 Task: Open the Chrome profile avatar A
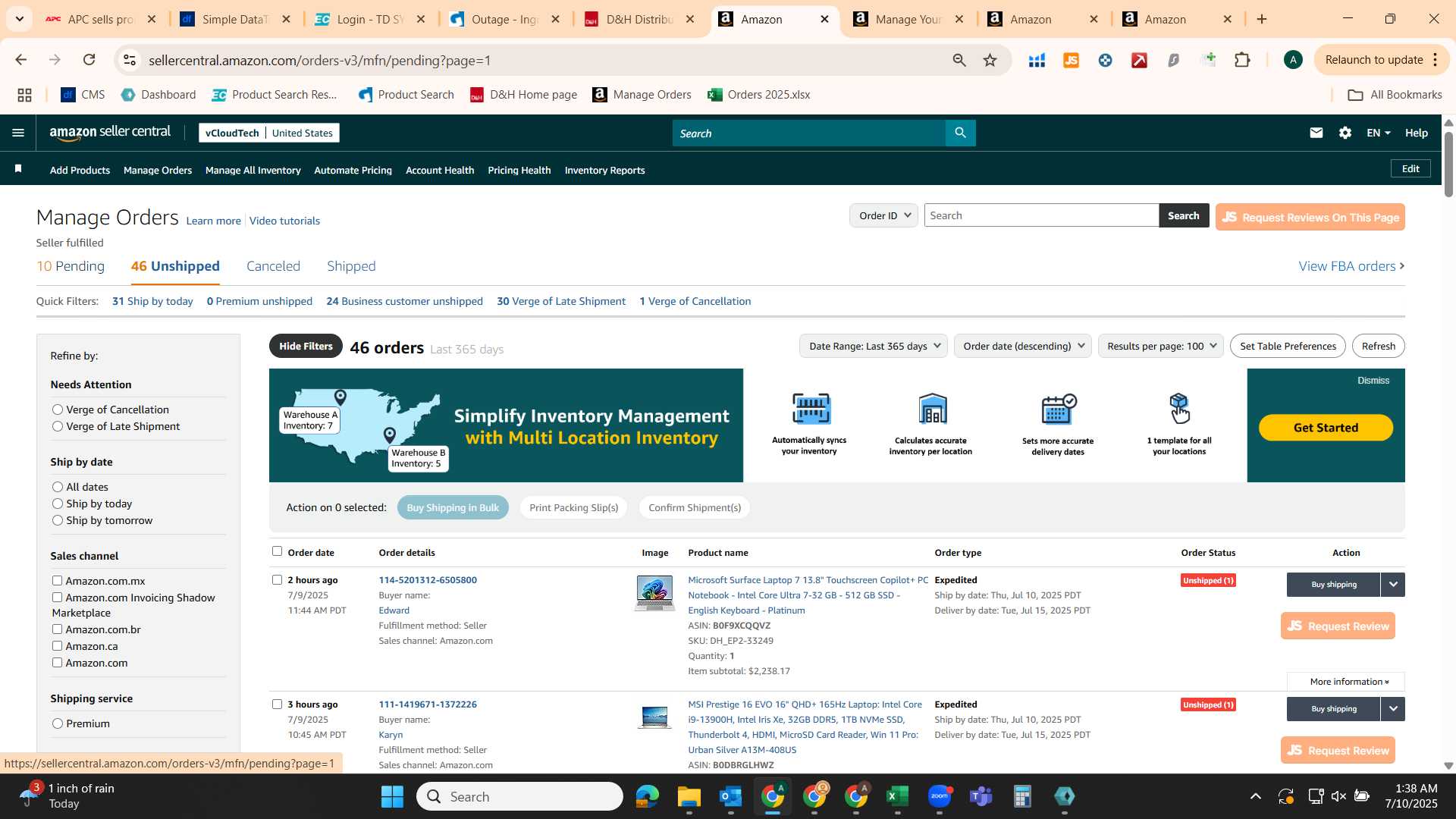(x=1293, y=60)
